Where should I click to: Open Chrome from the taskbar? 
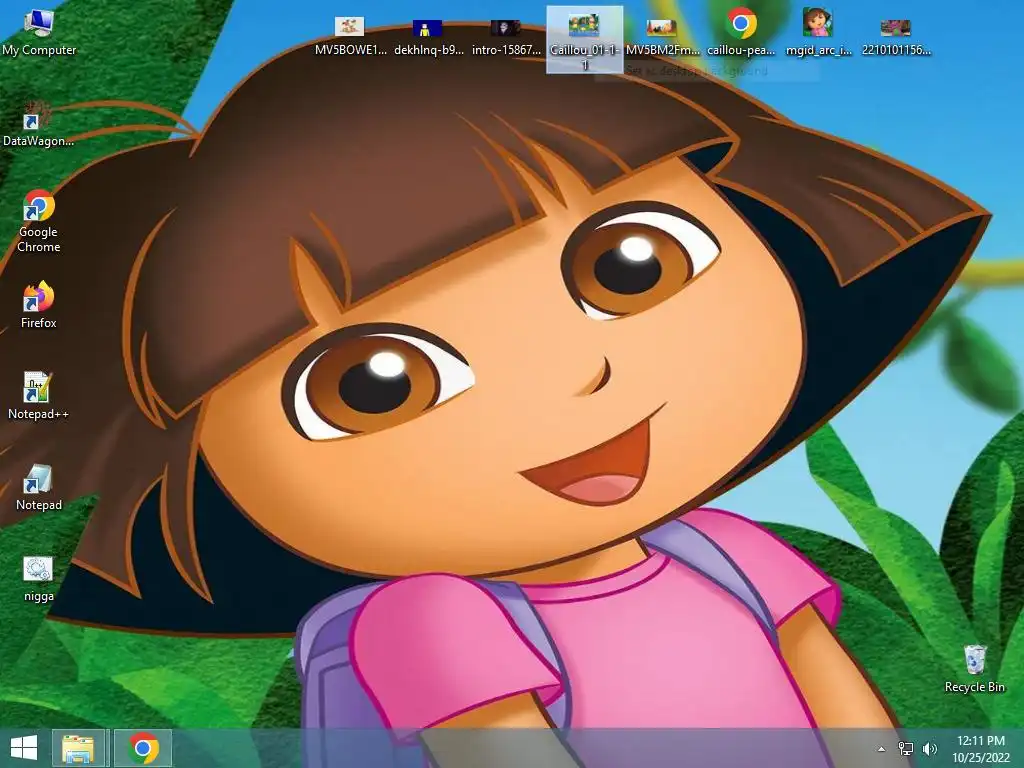[143, 748]
